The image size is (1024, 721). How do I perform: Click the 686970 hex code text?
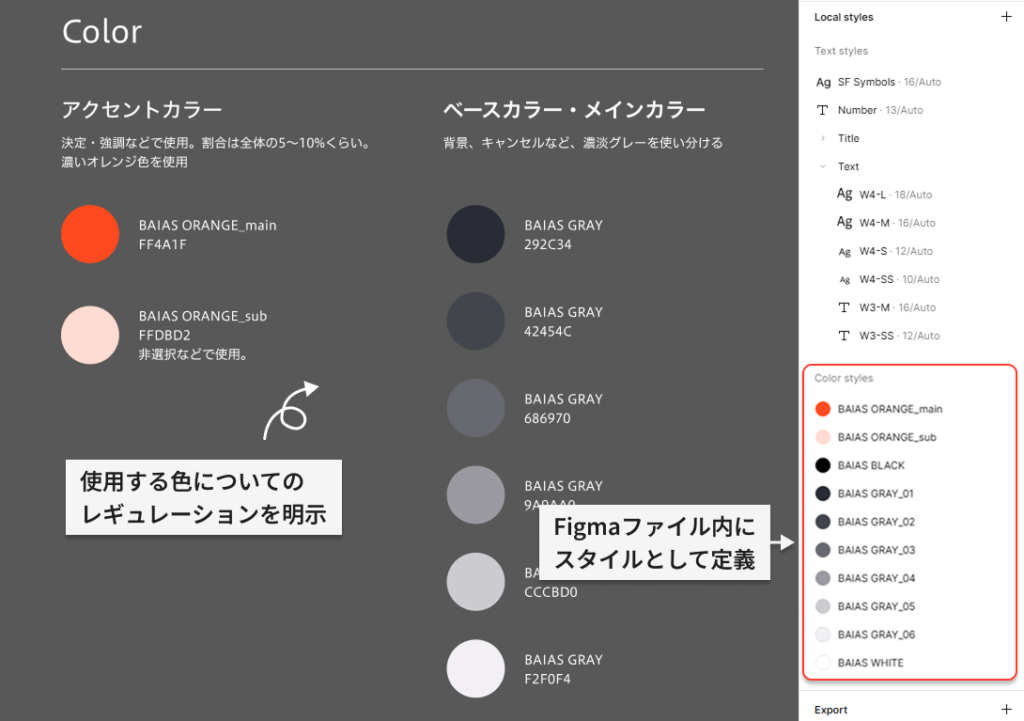tap(547, 418)
